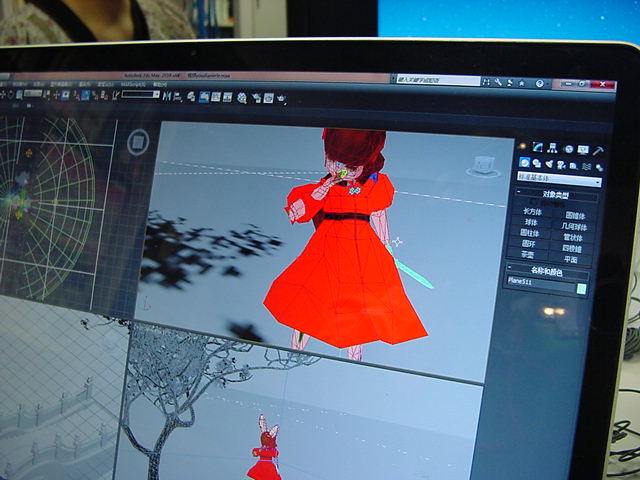Image resolution: width=640 pixels, height=480 pixels.
Task: Open the Rendered Frame Window
Action: pyautogui.click(x=268, y=98)
